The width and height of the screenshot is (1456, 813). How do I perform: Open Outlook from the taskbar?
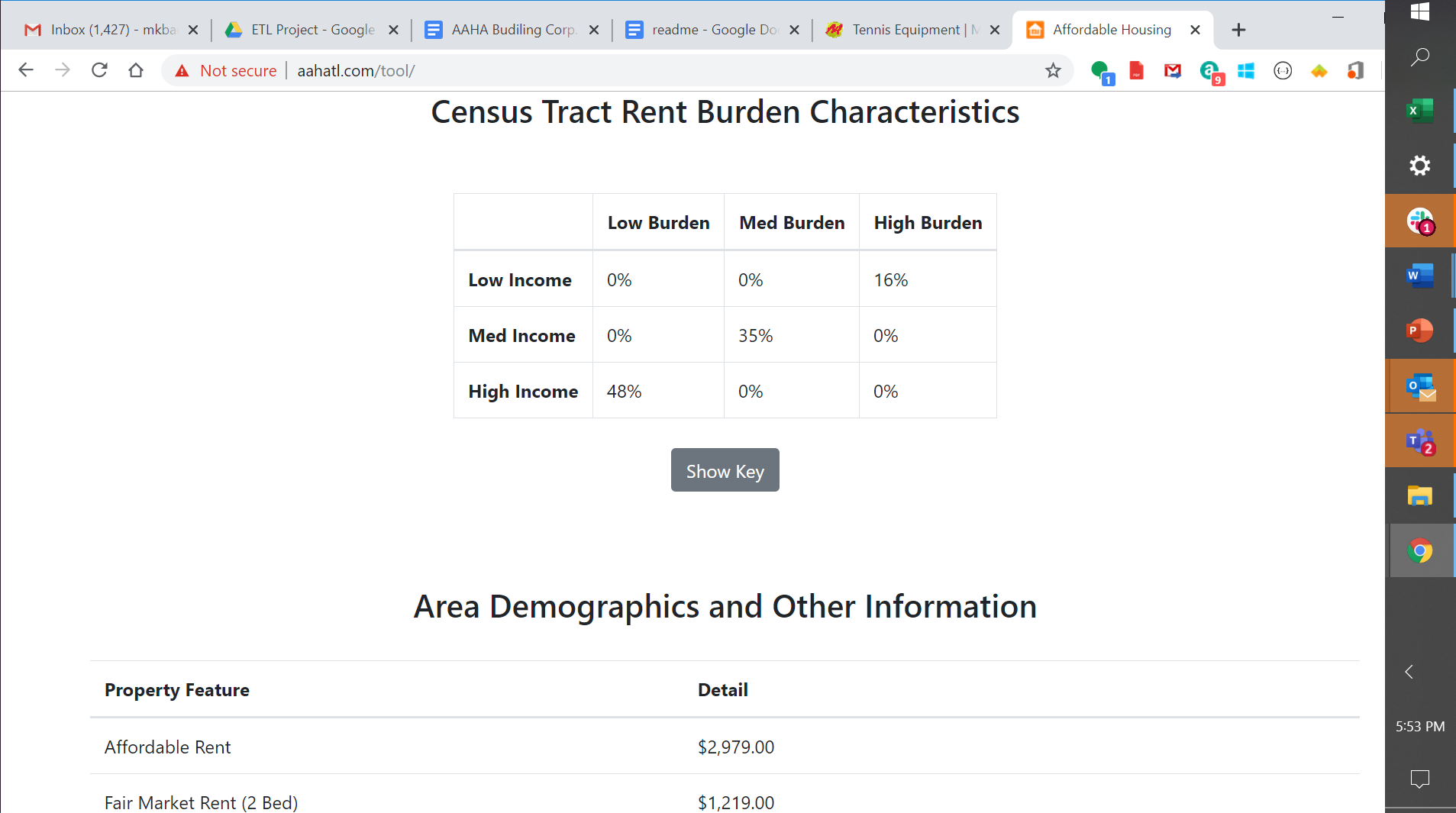[1420, 386]
